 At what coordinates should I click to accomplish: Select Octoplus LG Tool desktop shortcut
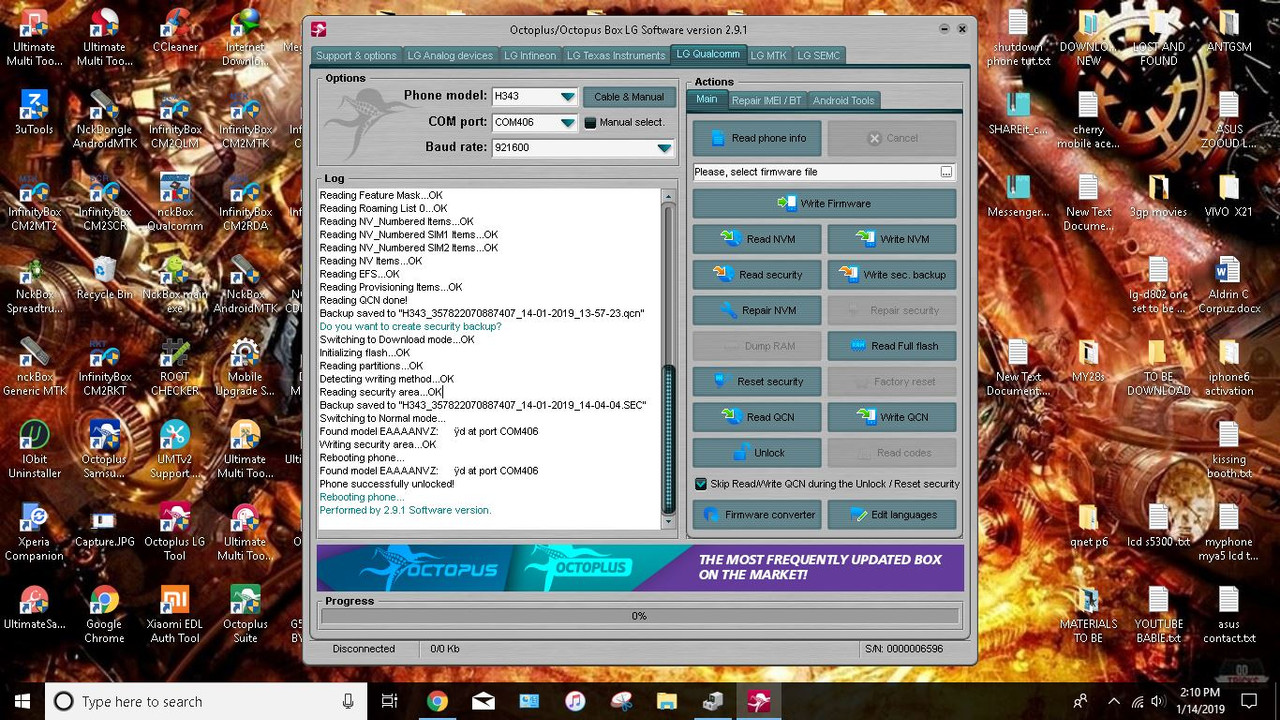[x=175, y=533]
